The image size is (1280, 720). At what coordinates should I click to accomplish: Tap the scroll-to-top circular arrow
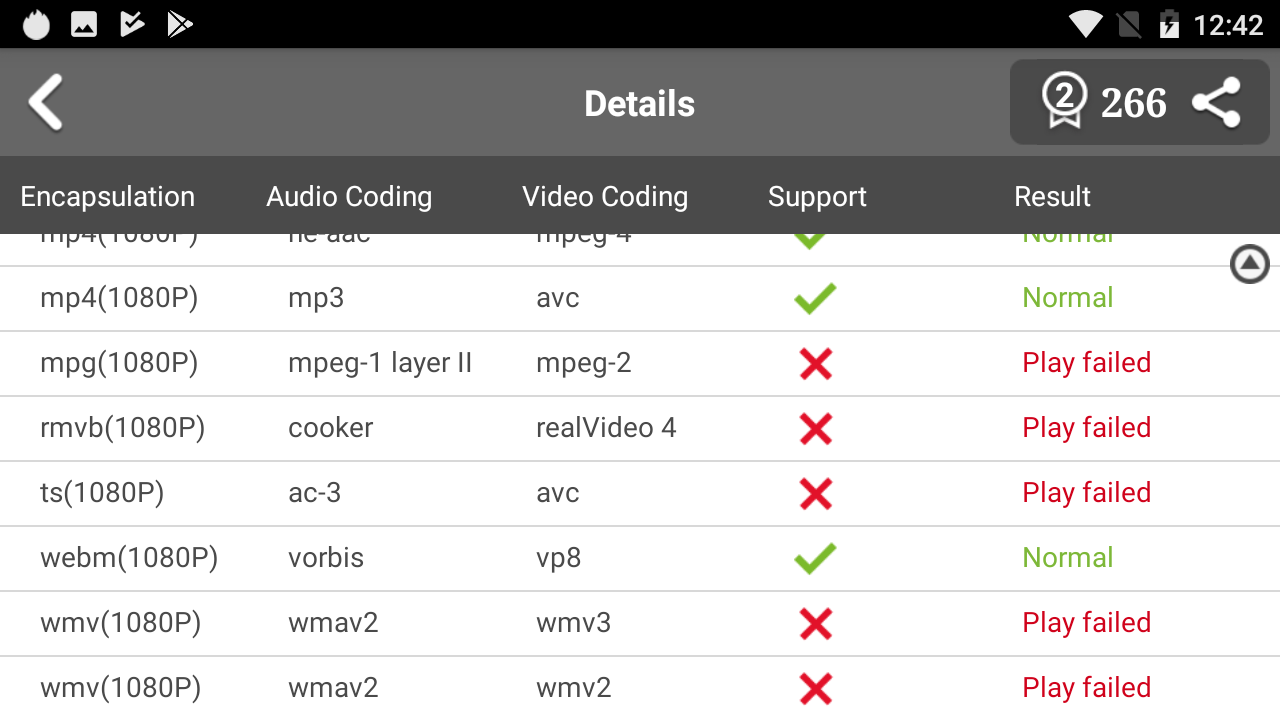point(1249,264)
